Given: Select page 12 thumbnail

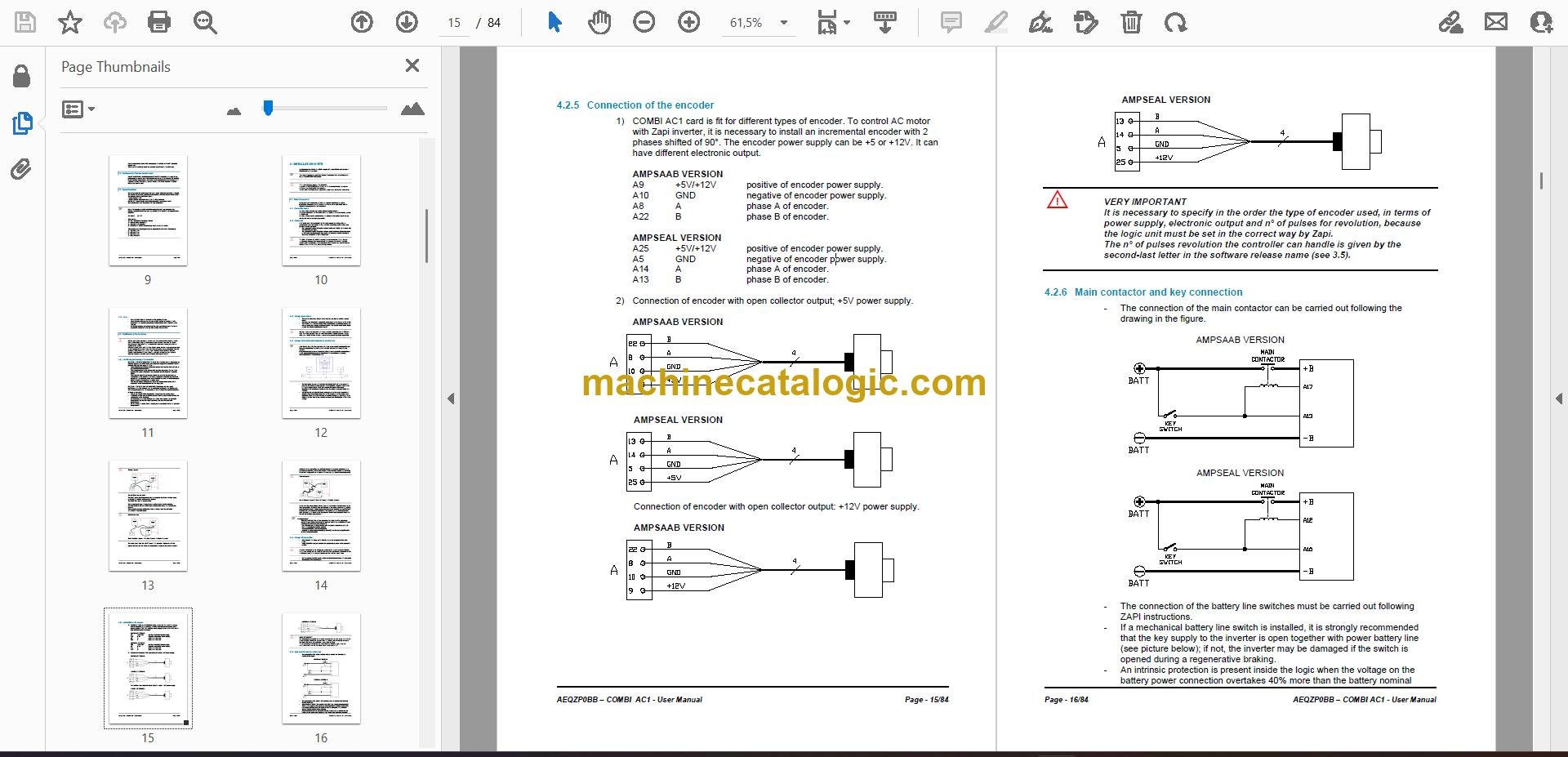Looking at the screenshot, I should click(x=321, y=363).
